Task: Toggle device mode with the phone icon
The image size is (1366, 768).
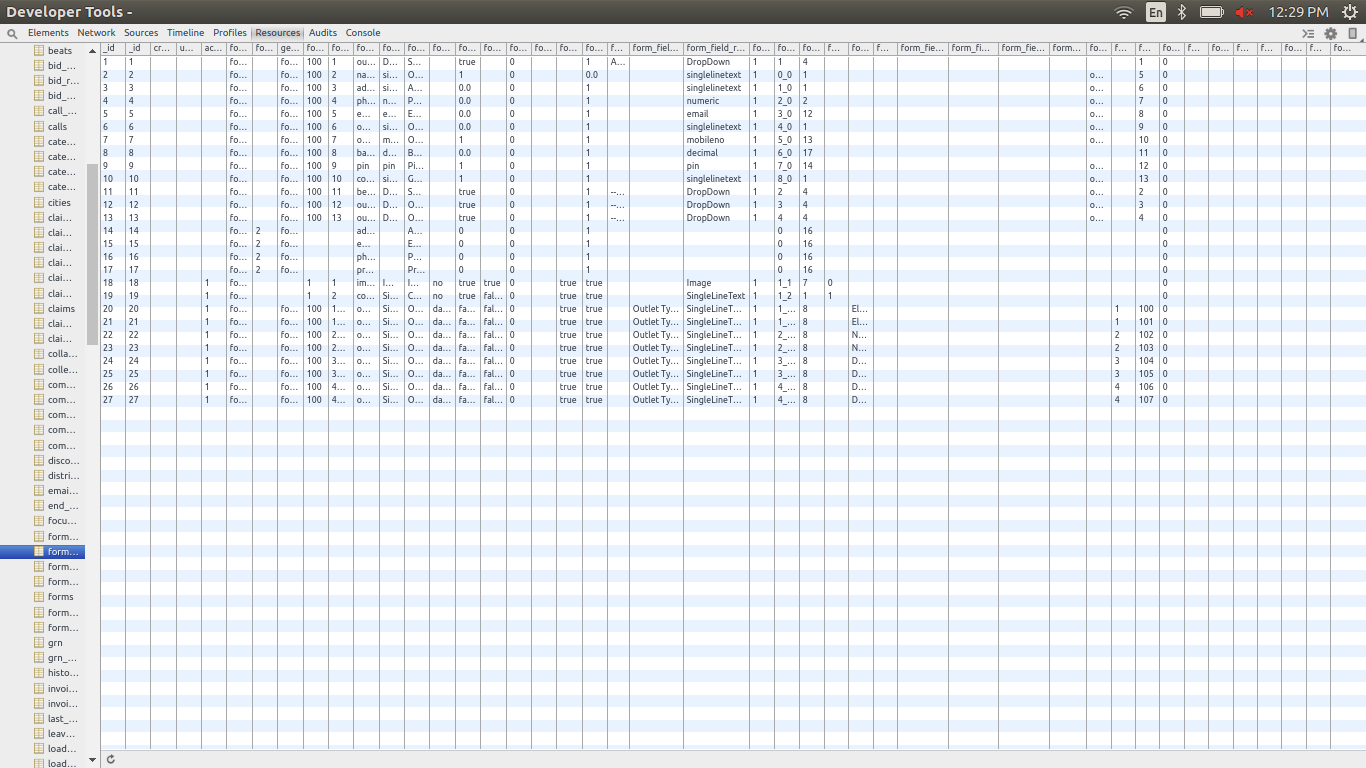Action: (1352, 32)
